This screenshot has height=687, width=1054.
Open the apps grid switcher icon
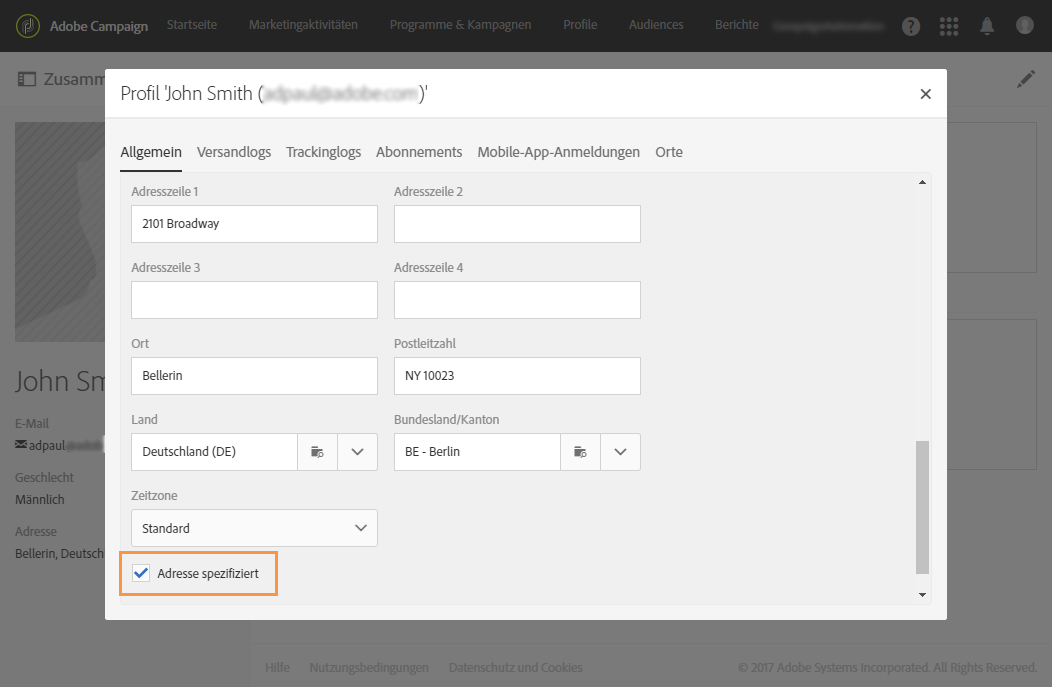pos(949,26)
